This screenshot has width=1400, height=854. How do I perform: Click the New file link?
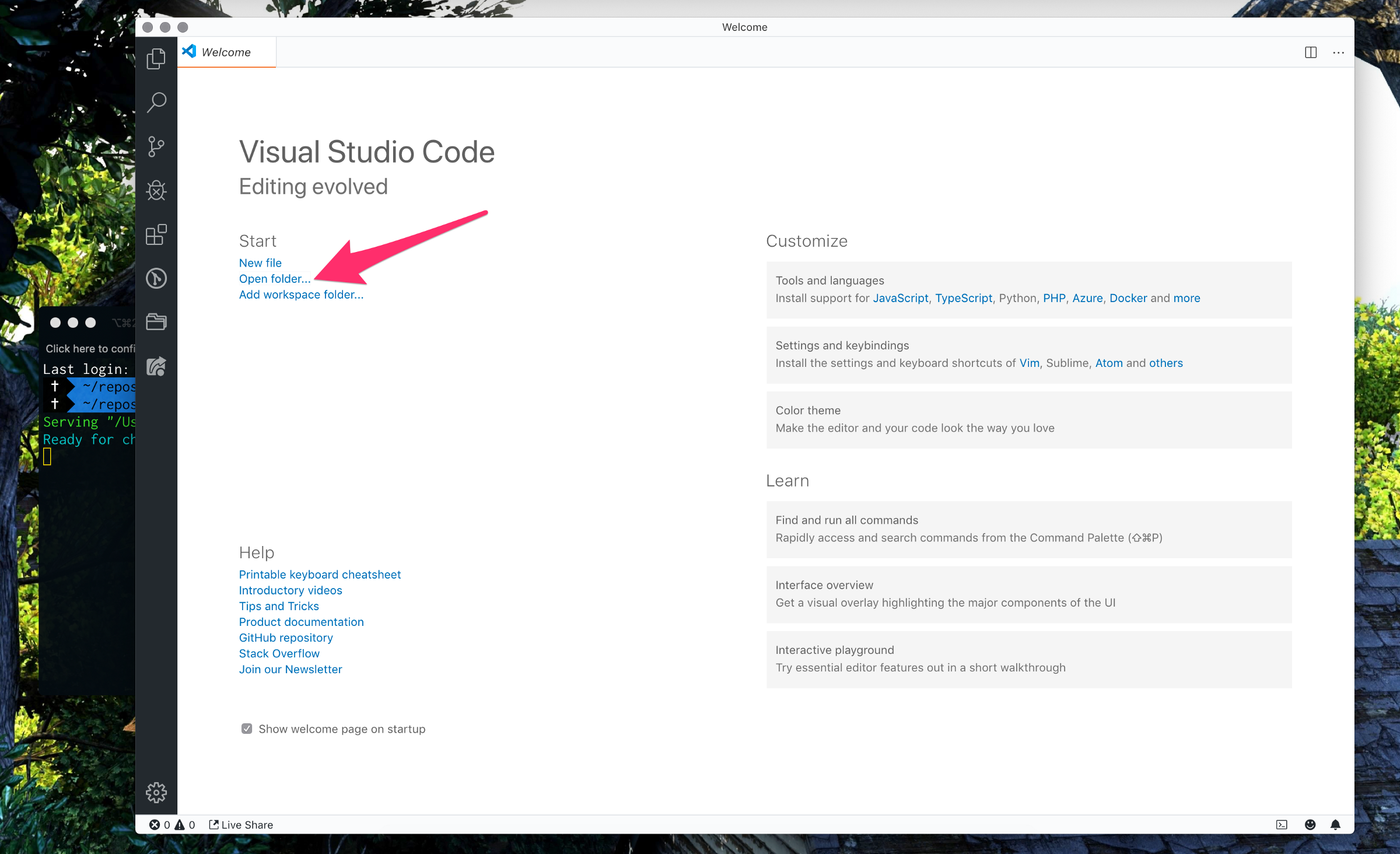260,262
